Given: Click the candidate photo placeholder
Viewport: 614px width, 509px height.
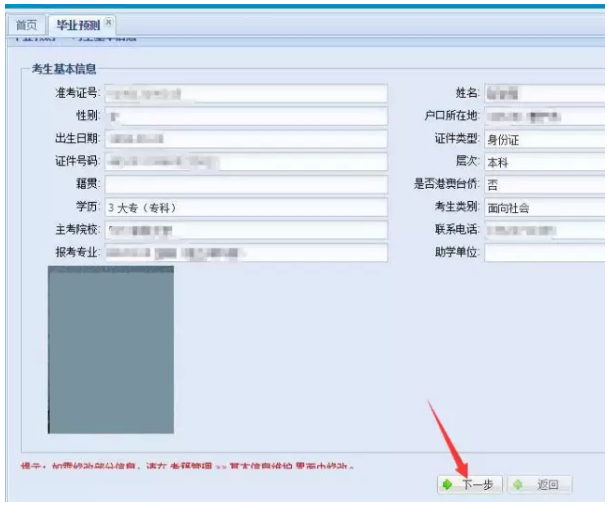Looking at the screenshot, I should tap(111, 350).
